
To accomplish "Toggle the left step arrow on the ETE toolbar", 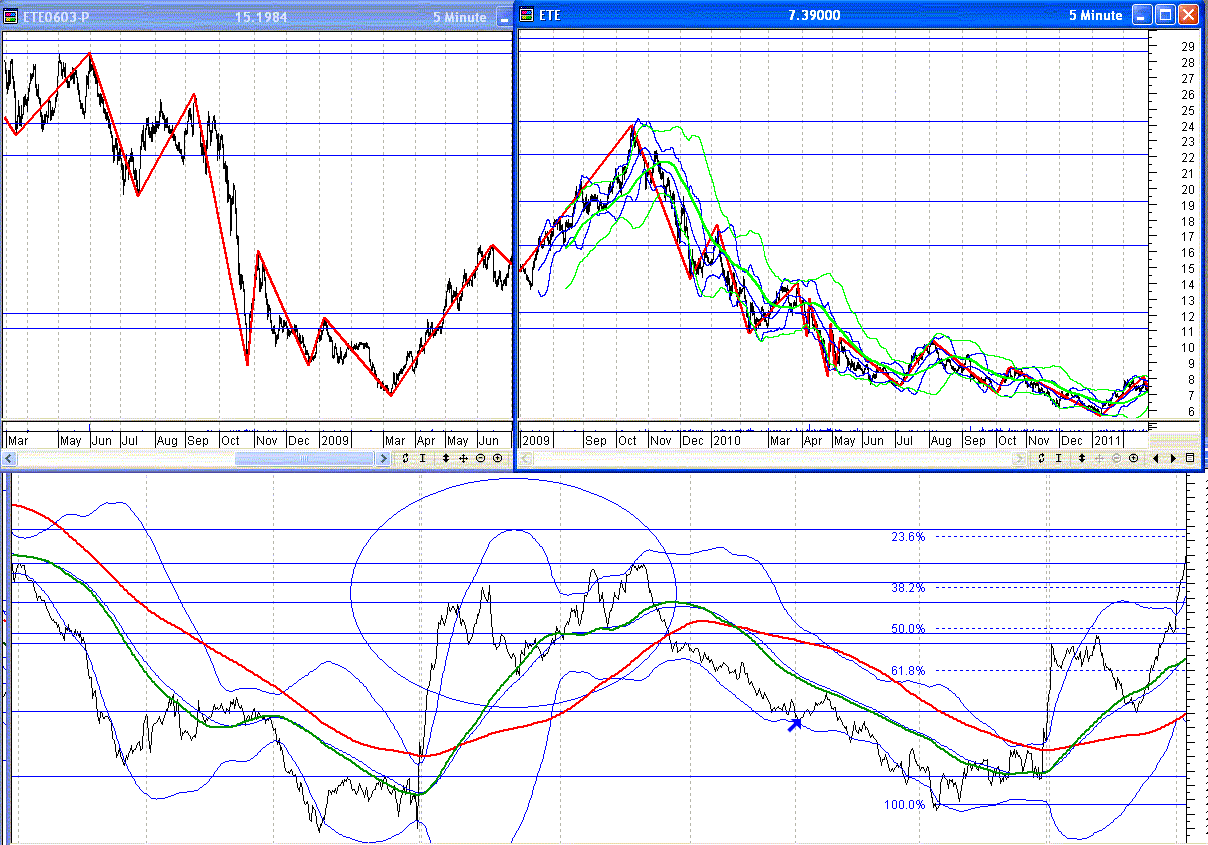I will (1156, 458).
